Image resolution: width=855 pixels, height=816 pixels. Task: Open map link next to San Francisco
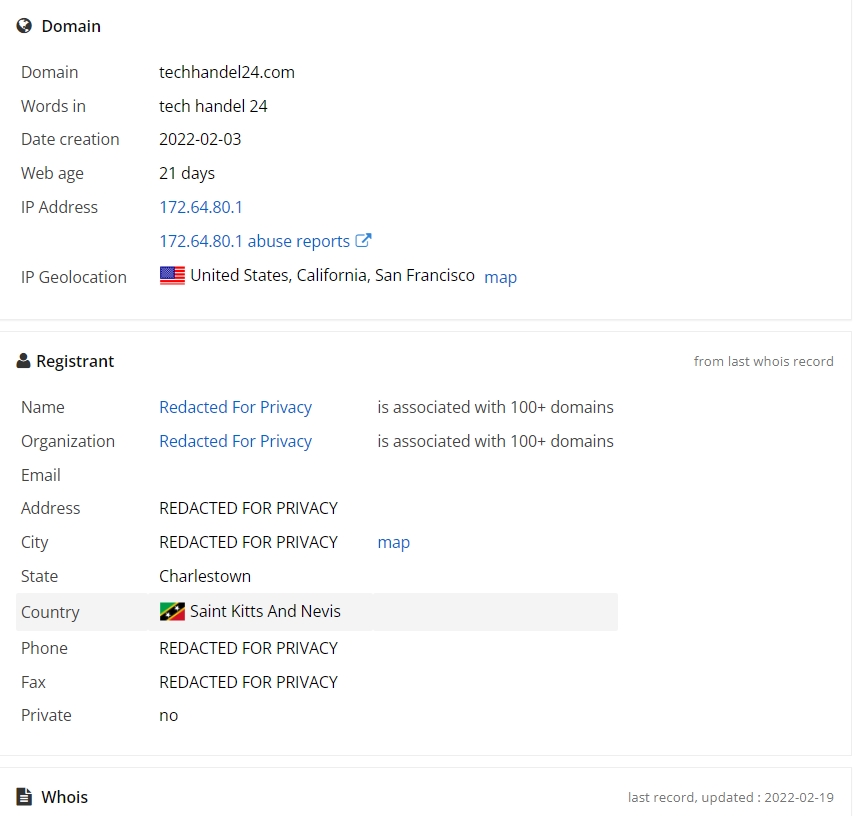click(x=501, y=277)
